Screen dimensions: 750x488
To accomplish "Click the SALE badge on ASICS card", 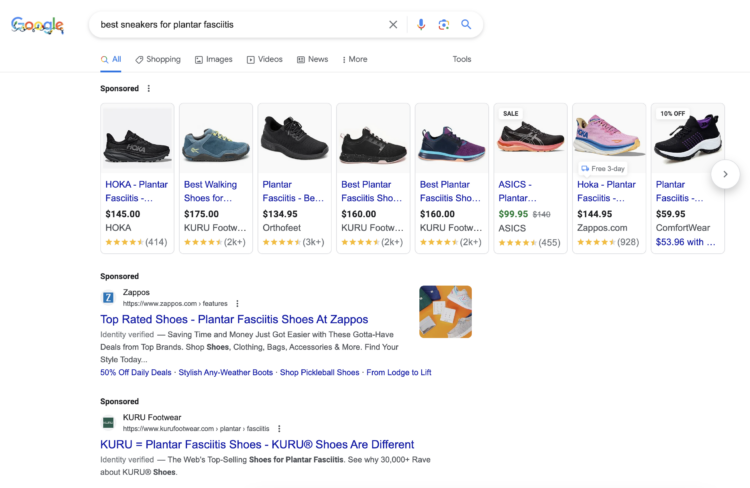I will tap(510, 113).
